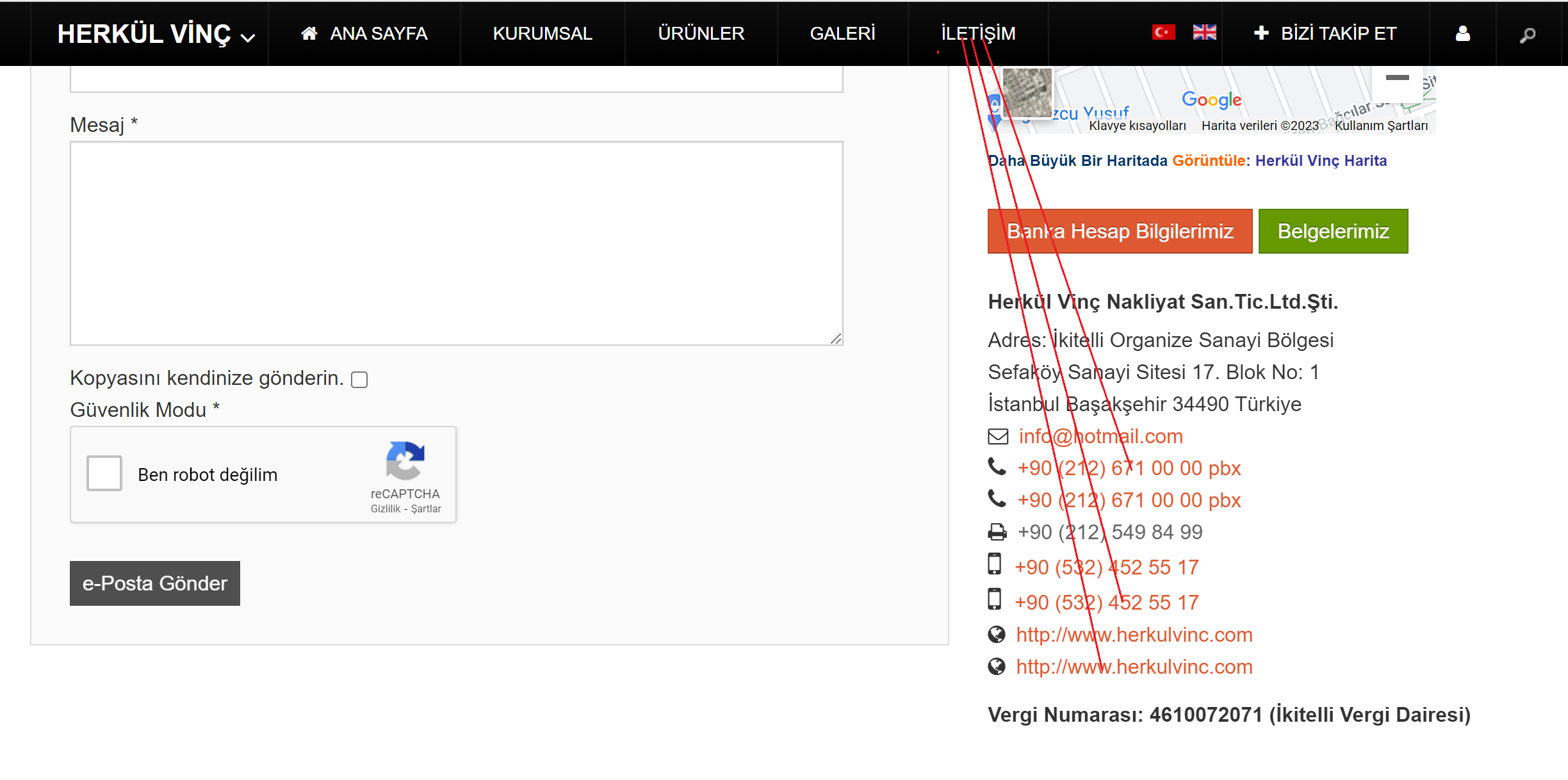Switch language with the UK flag icon
1568x780 pixels.
[x=1204, y=32]
